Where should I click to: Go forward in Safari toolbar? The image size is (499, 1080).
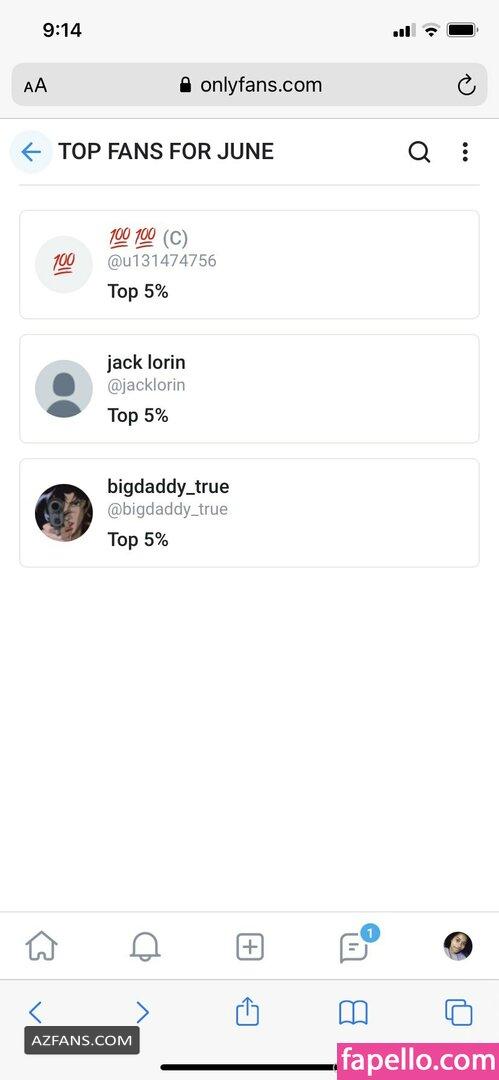(x=142, y=1012)
